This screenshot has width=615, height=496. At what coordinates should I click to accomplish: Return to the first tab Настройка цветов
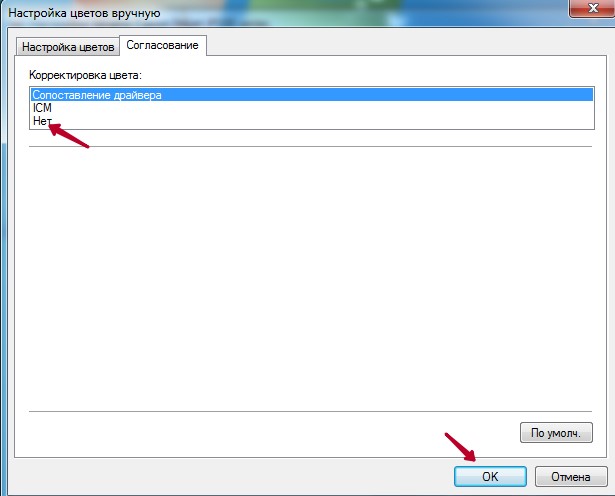[68, 47]
